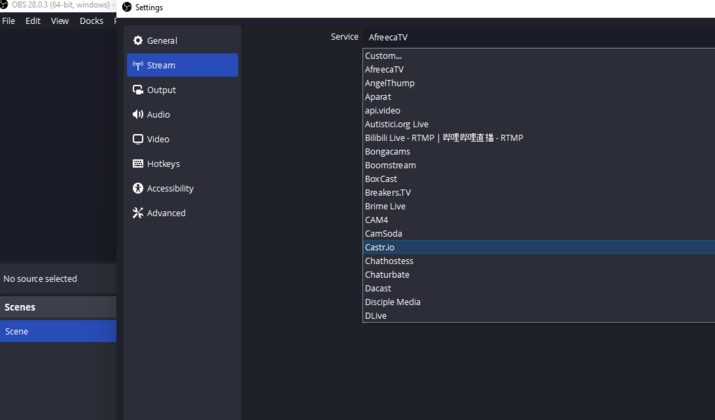Select Dacast streaming service
This screenshot has width=715, height=420.
pyautogui.click(x=539, y=288)
